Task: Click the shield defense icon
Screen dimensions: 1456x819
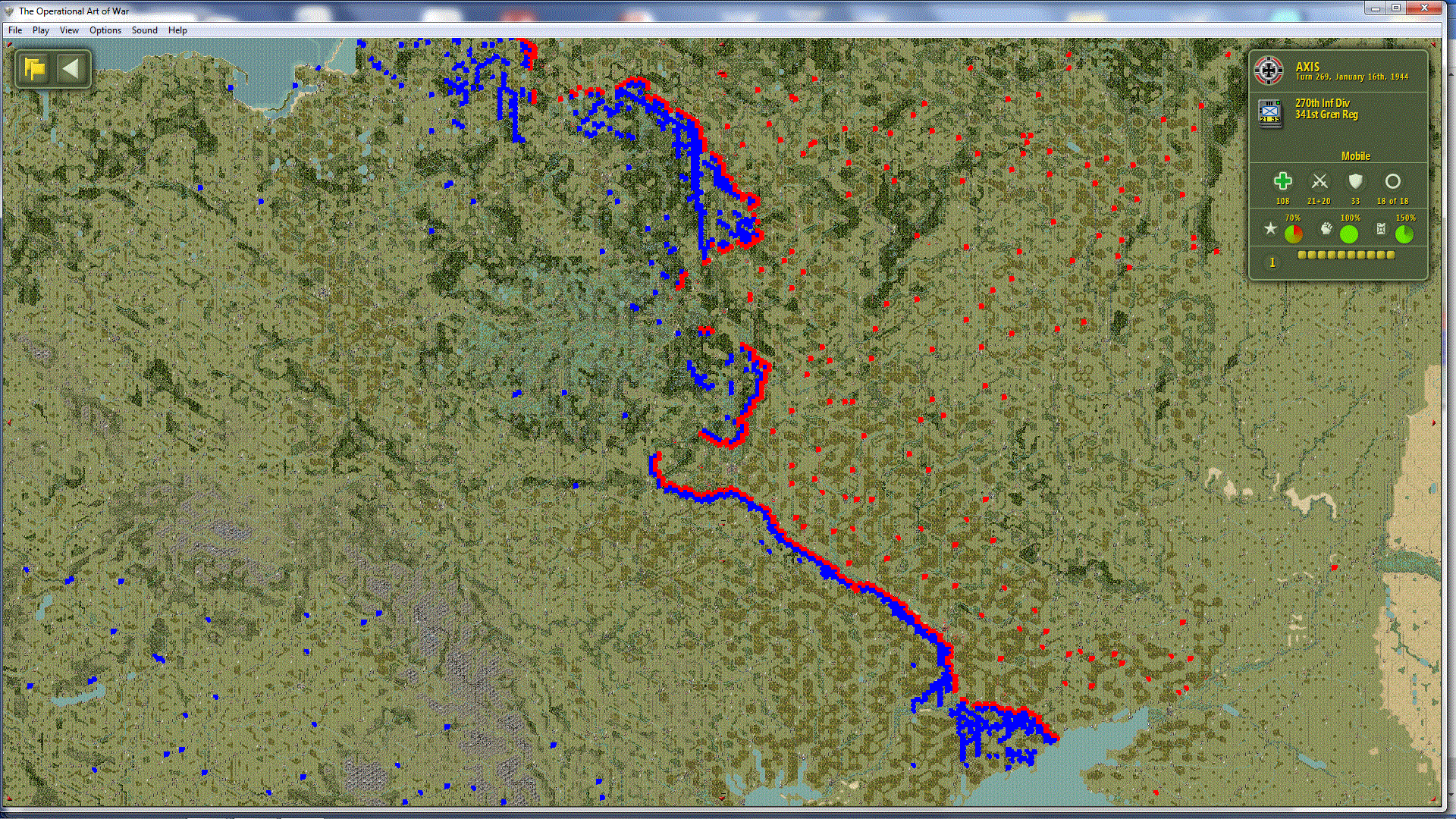Action: (x=1355, y=181)
